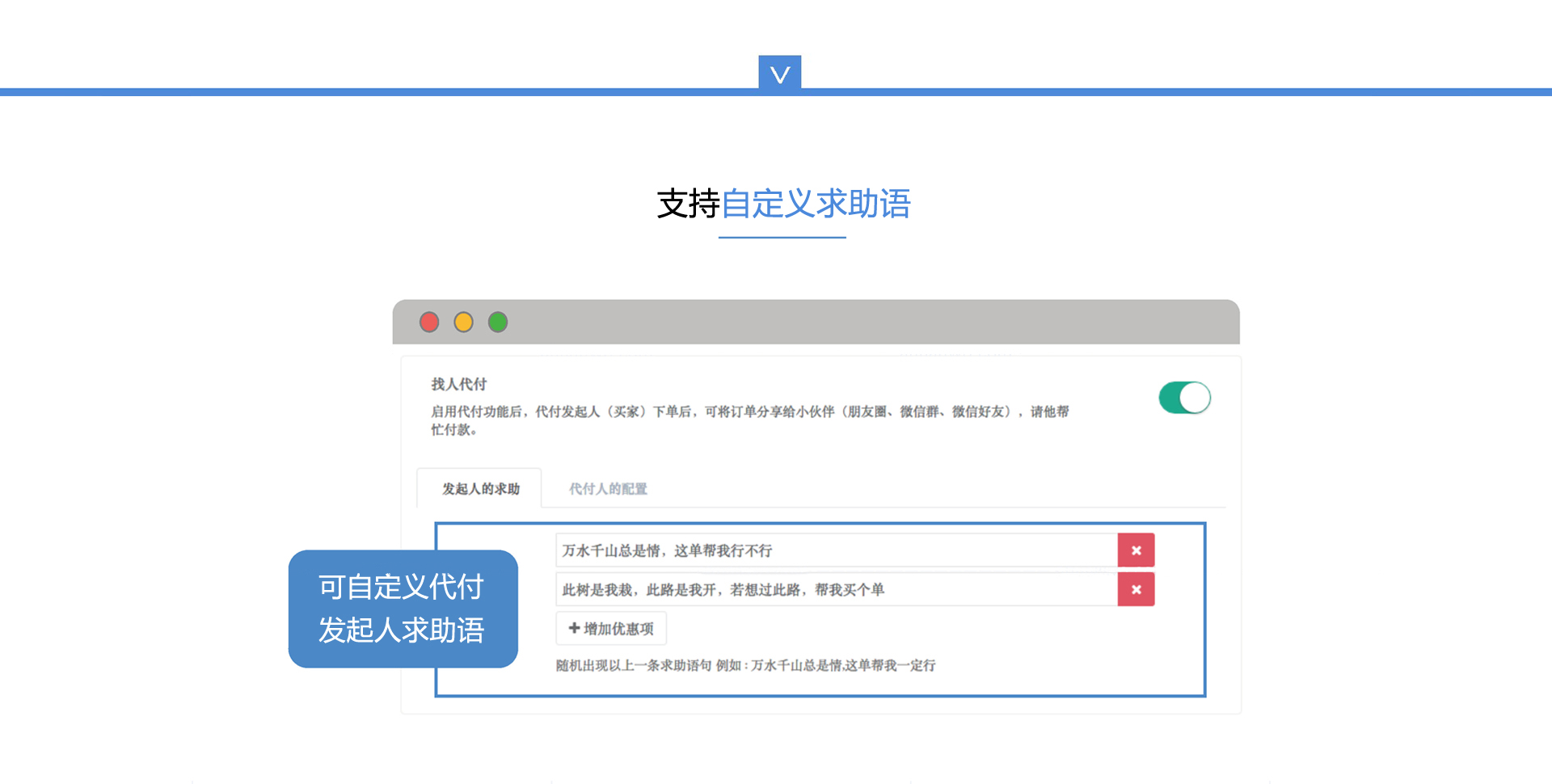Click the green window maximize dot
Image resolution: width=1552 pixels, height=784 pixels.
[x=498, y=322]
